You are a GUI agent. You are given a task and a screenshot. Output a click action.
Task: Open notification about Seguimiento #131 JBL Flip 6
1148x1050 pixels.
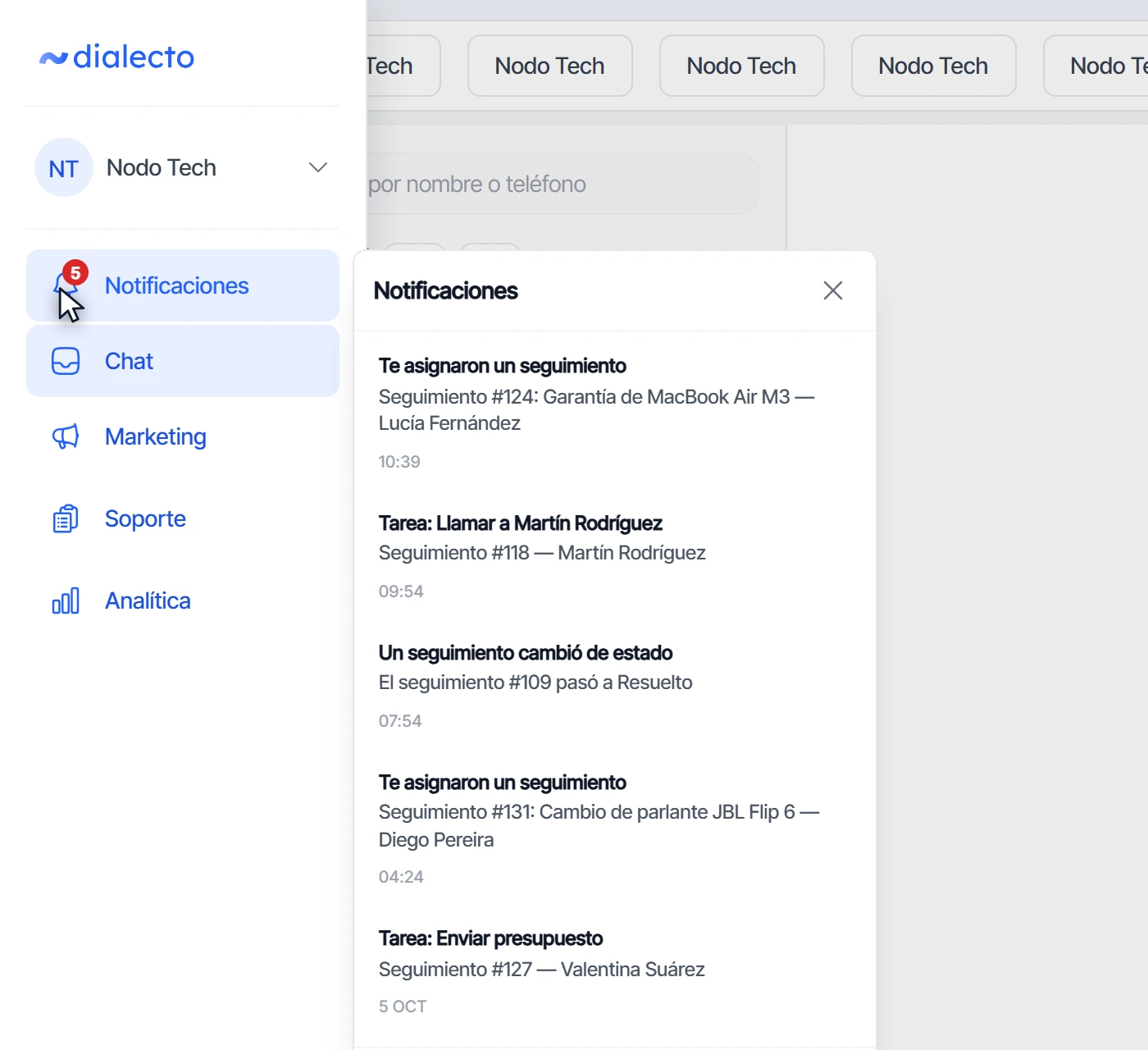615,829
